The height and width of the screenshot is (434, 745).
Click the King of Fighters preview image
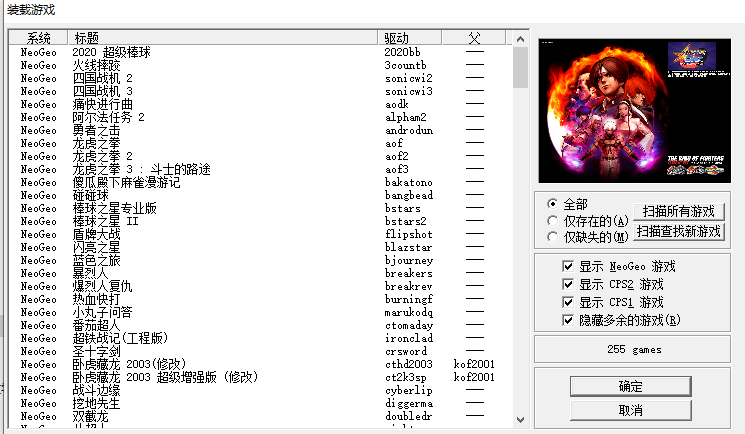click(634, 111)
